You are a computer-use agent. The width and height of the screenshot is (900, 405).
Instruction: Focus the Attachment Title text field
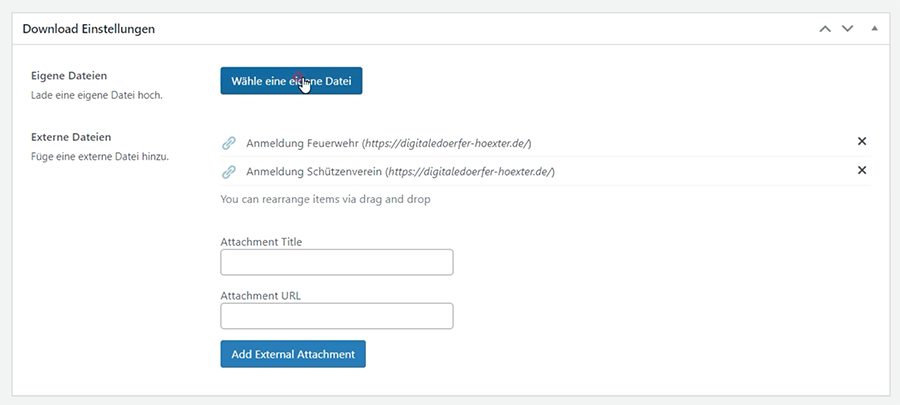click(x=336, y=263)
